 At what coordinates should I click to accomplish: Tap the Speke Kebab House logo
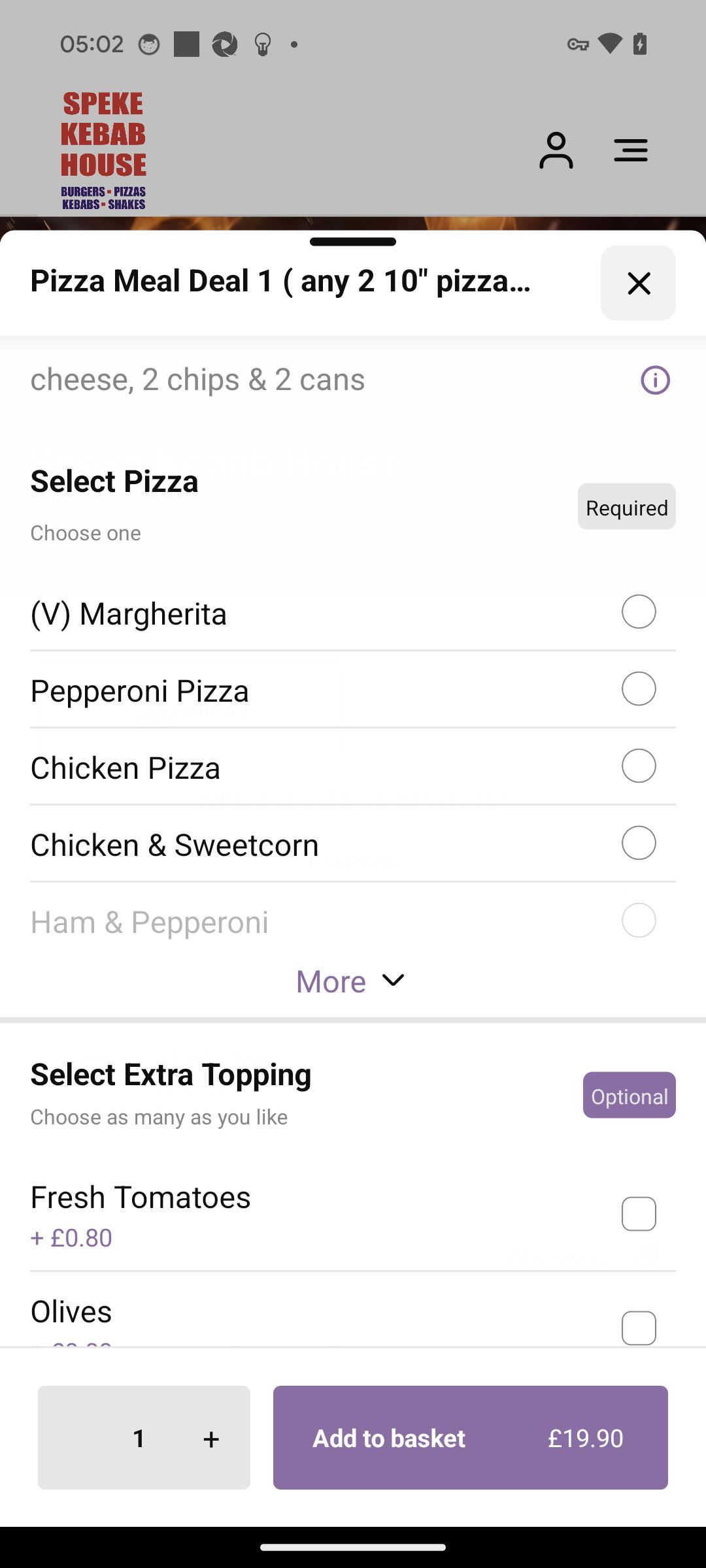click(x=103, y=150)
